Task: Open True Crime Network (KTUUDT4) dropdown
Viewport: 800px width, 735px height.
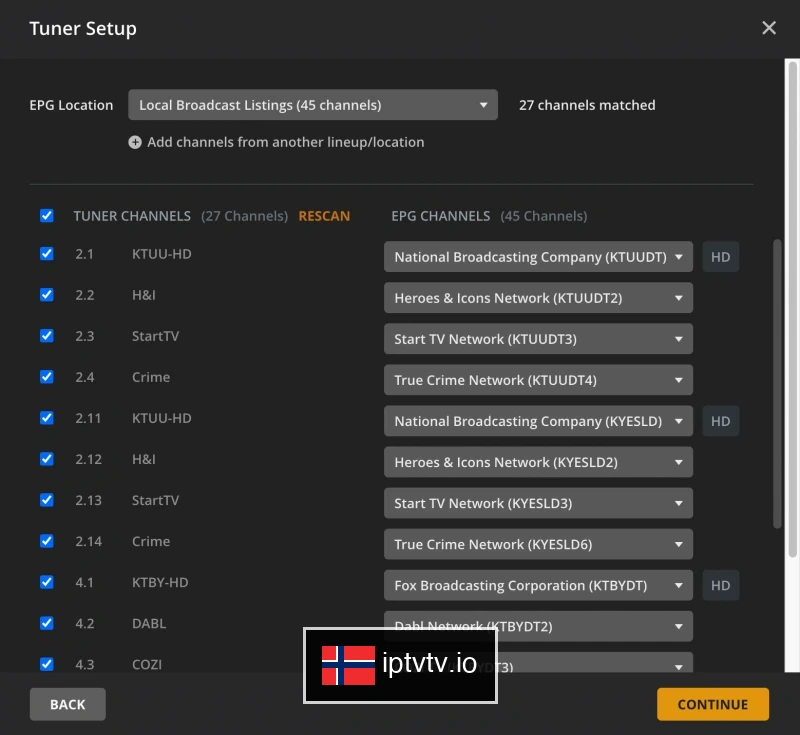Action: (x=538, y=380)
